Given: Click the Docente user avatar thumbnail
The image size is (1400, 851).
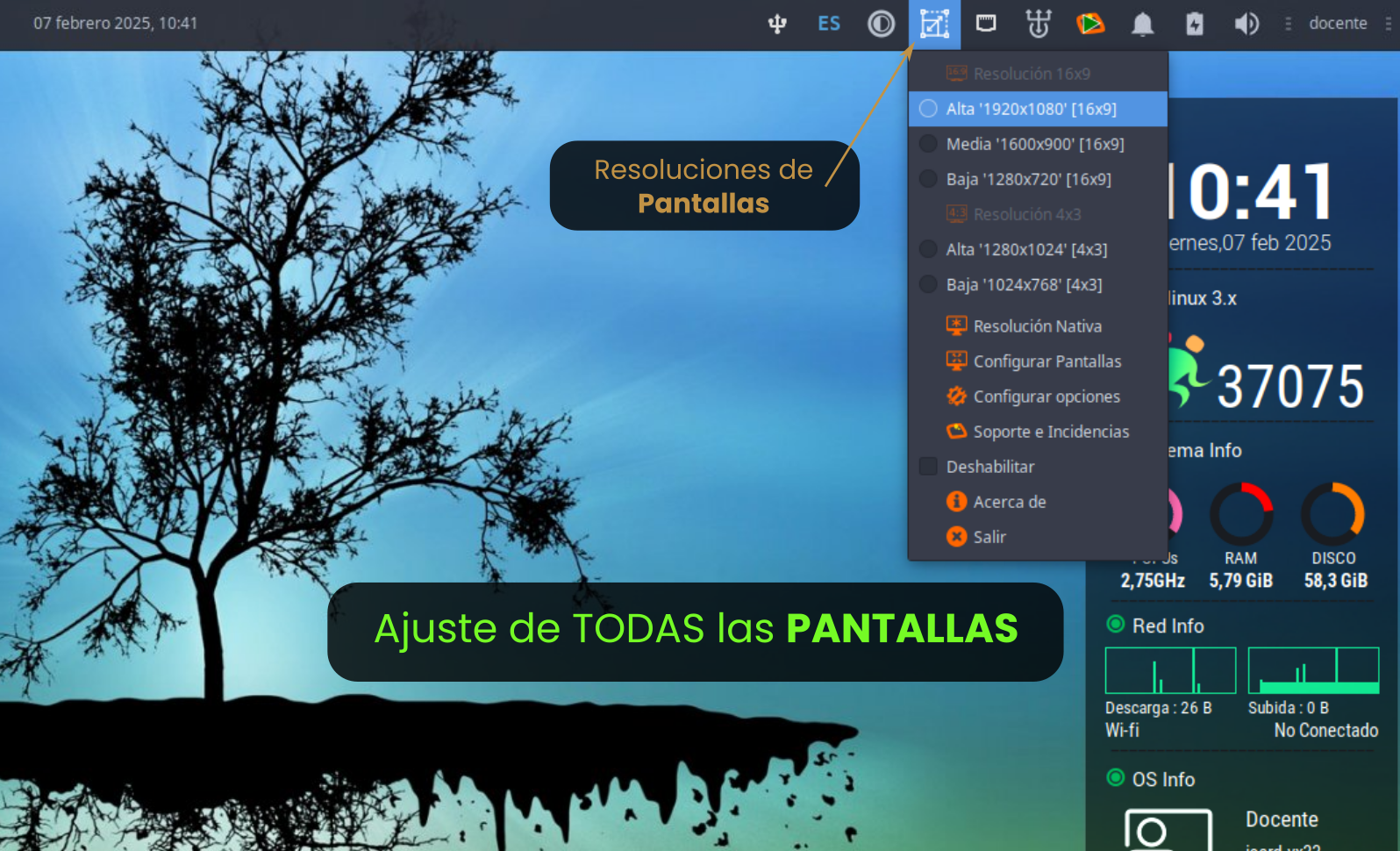Looking at the screenshot, I should pyautogui.click(x=1168, y=830).
